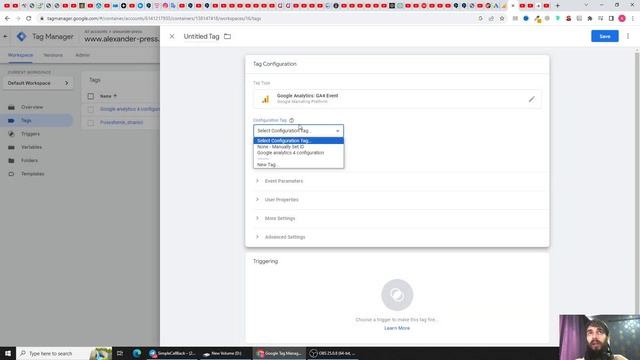Choose 'None - Manually Set ID' option

pos(298,147)
